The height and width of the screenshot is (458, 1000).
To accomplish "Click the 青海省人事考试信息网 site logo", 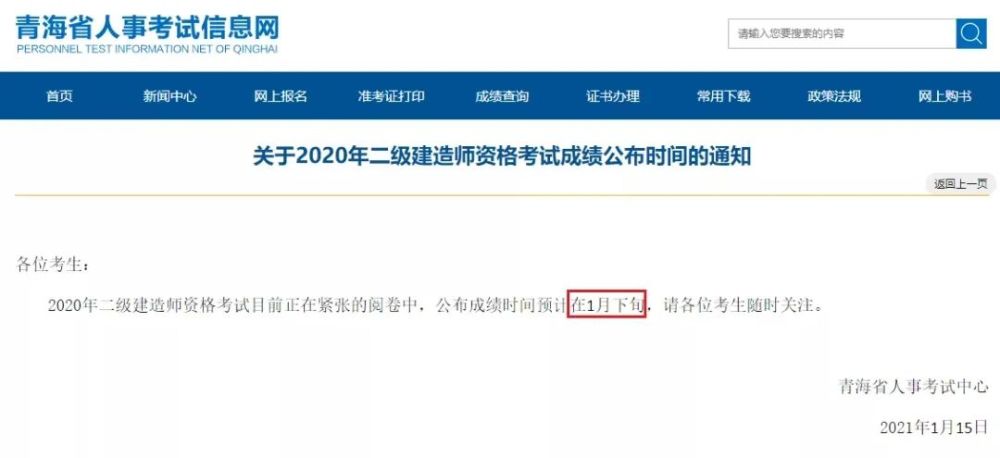I will pyautogui.click(x=147, y=27).
